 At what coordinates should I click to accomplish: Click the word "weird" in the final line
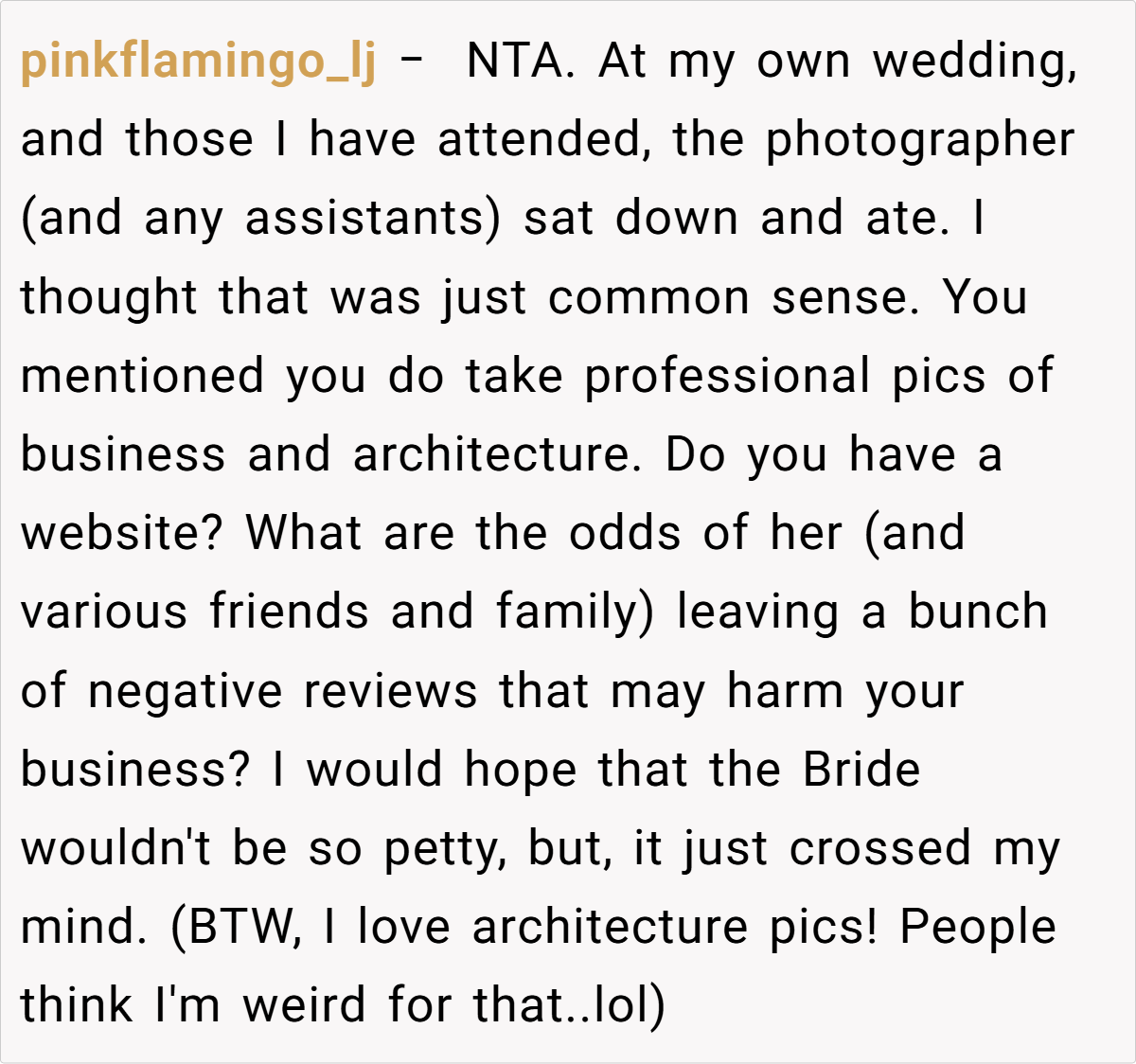pos(303,1004)
